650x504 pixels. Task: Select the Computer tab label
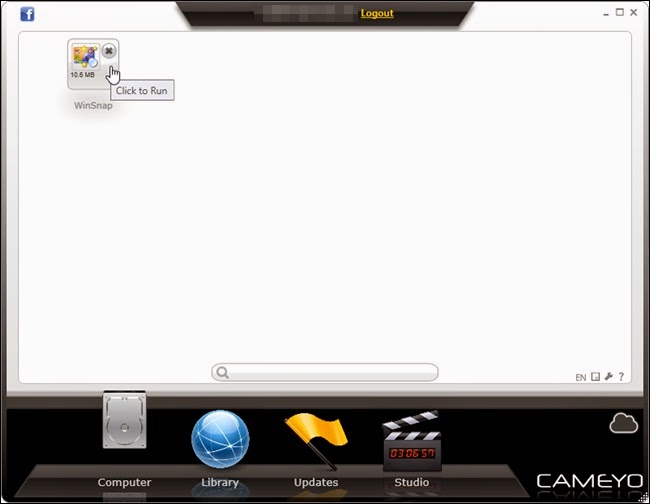tap(124, 482)
